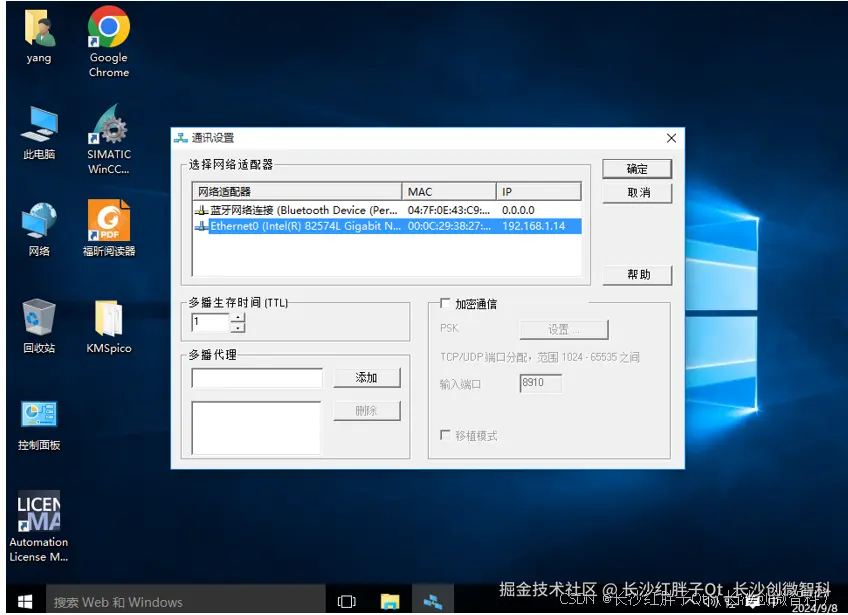Click the 网络适配器 column header
Viewport: 848px width, 615px height.
[x=297, y=191]
